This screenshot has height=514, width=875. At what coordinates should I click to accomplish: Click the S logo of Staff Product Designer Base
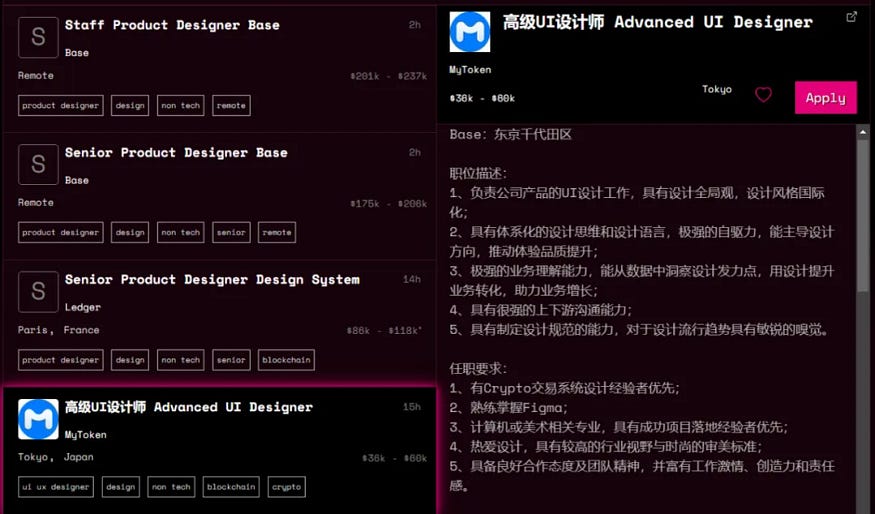(x=39, y=37)
